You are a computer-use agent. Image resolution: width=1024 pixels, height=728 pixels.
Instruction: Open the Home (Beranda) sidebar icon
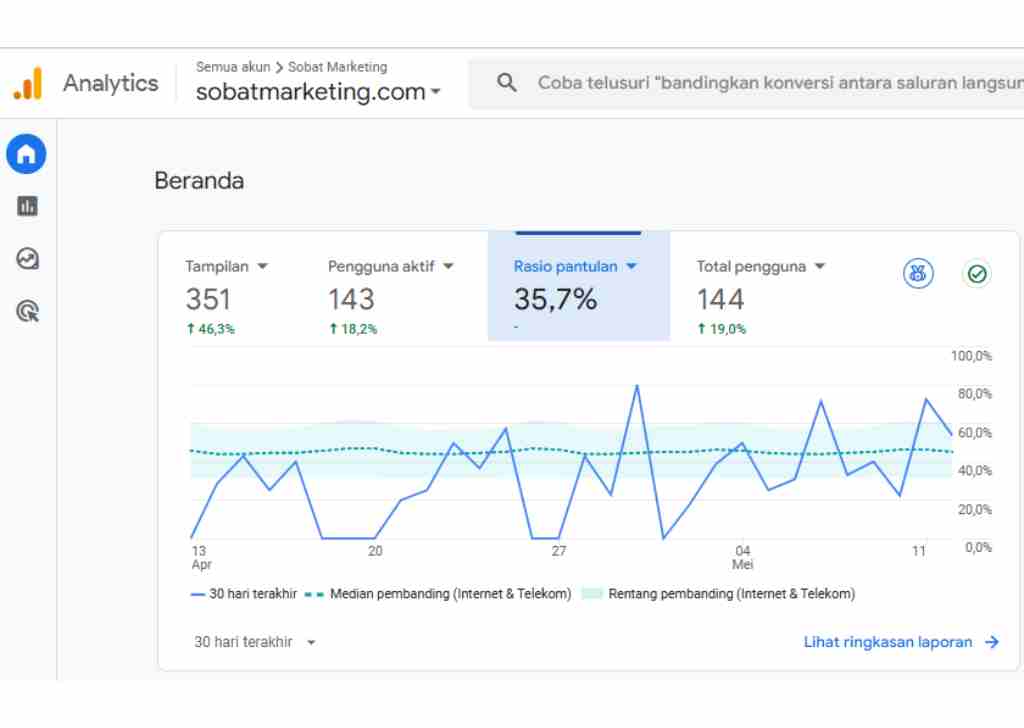pyautogui.click(x=27, y=154)
